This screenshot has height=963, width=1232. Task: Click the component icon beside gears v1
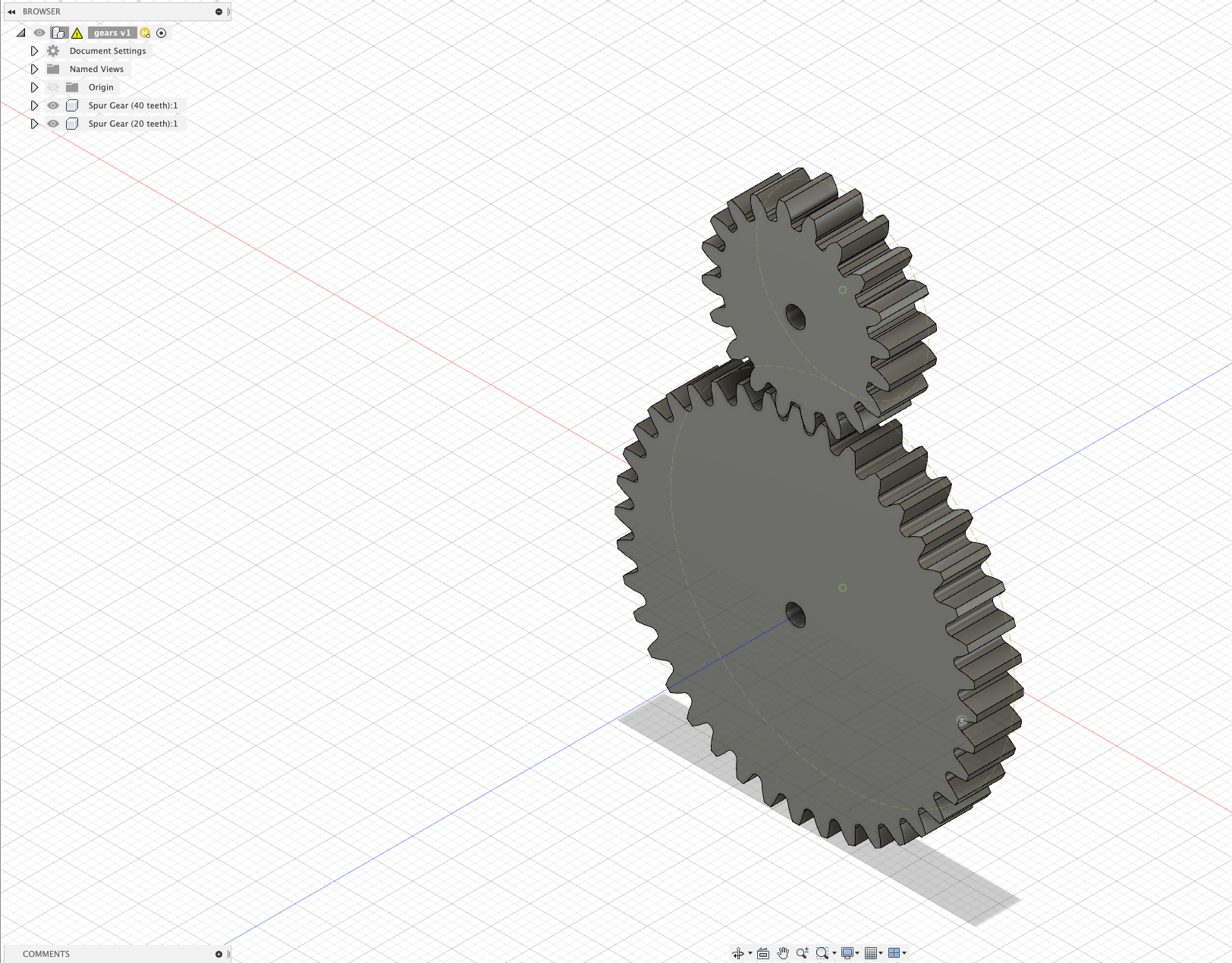(x=59, y=33)
